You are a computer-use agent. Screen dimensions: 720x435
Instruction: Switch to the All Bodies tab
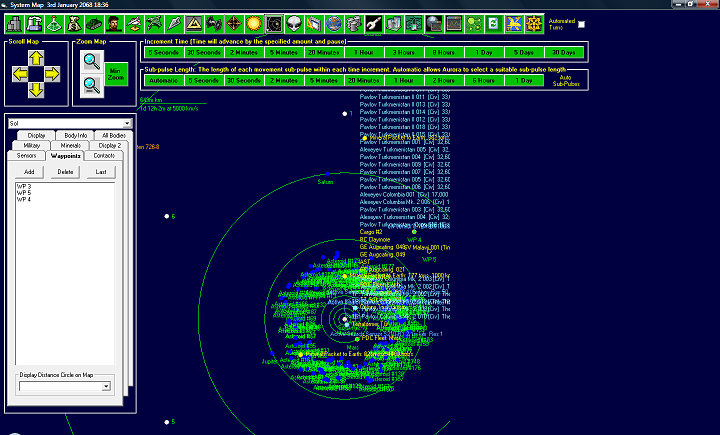click(113, 136)
